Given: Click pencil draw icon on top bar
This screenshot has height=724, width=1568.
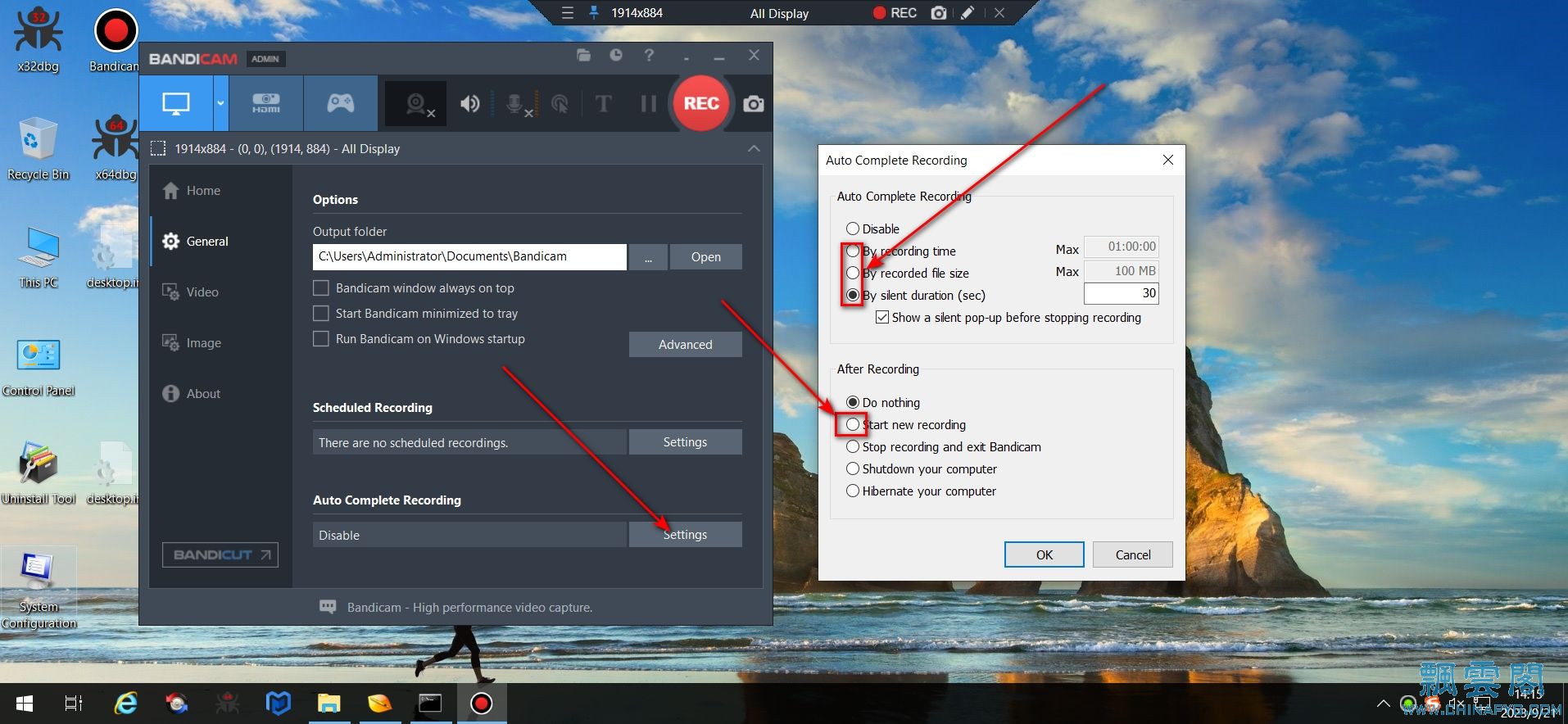Looking at the screenshot, I should coord(968,13).
